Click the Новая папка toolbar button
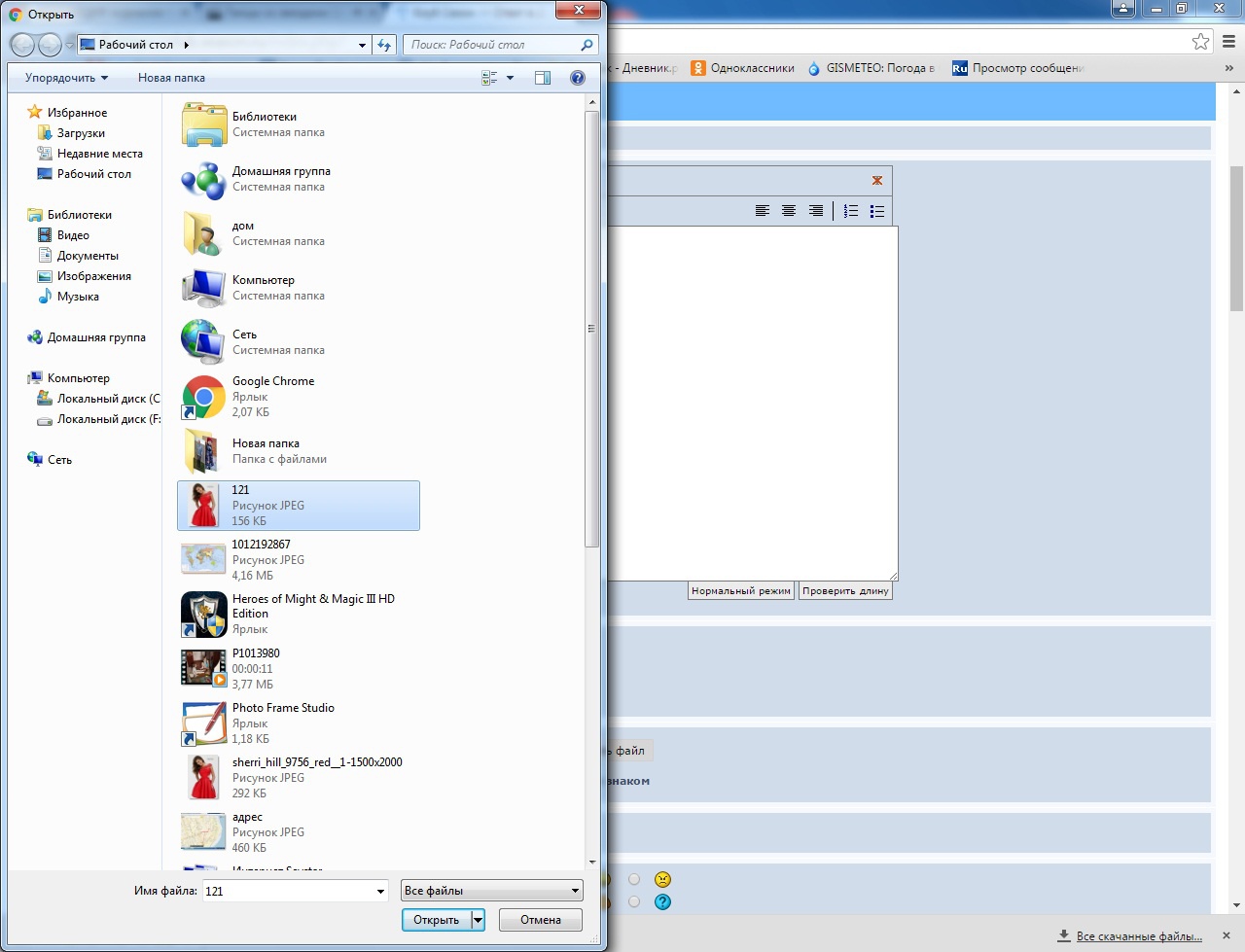 point(171,78)
